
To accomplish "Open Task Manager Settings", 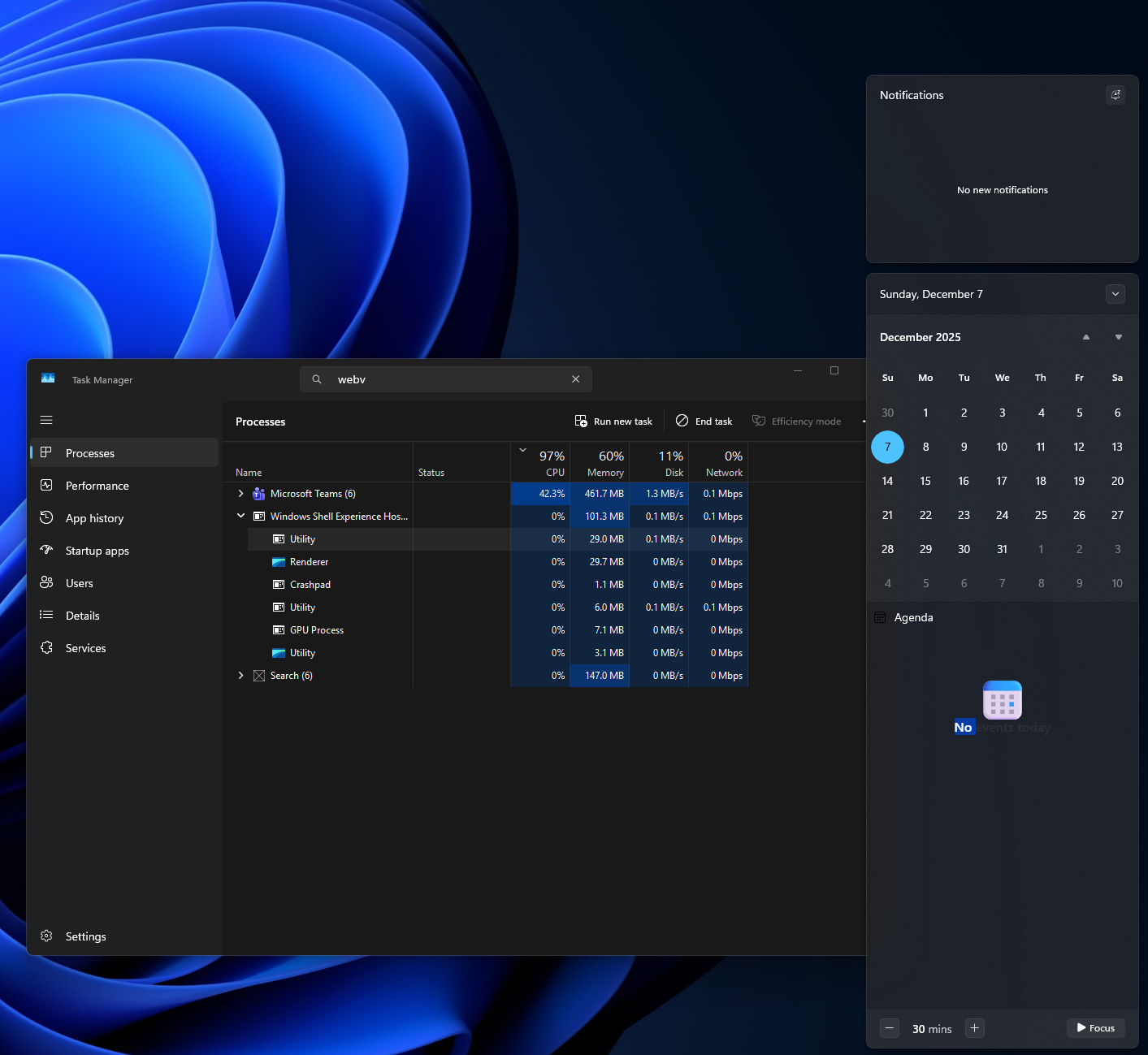I will click(x=85, y=936).
